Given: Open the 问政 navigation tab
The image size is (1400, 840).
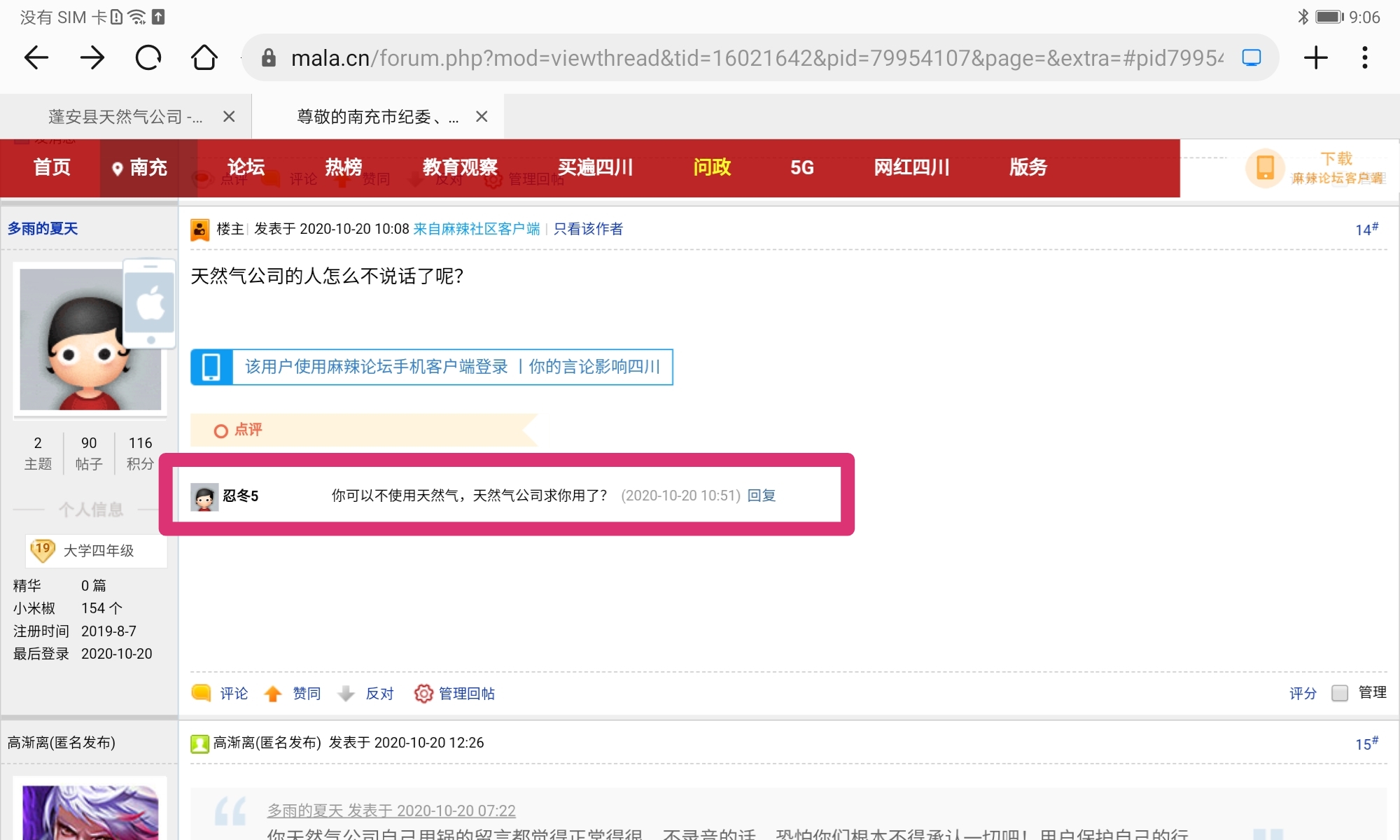Looking at the screenshot, I should (x=712, y=167).
